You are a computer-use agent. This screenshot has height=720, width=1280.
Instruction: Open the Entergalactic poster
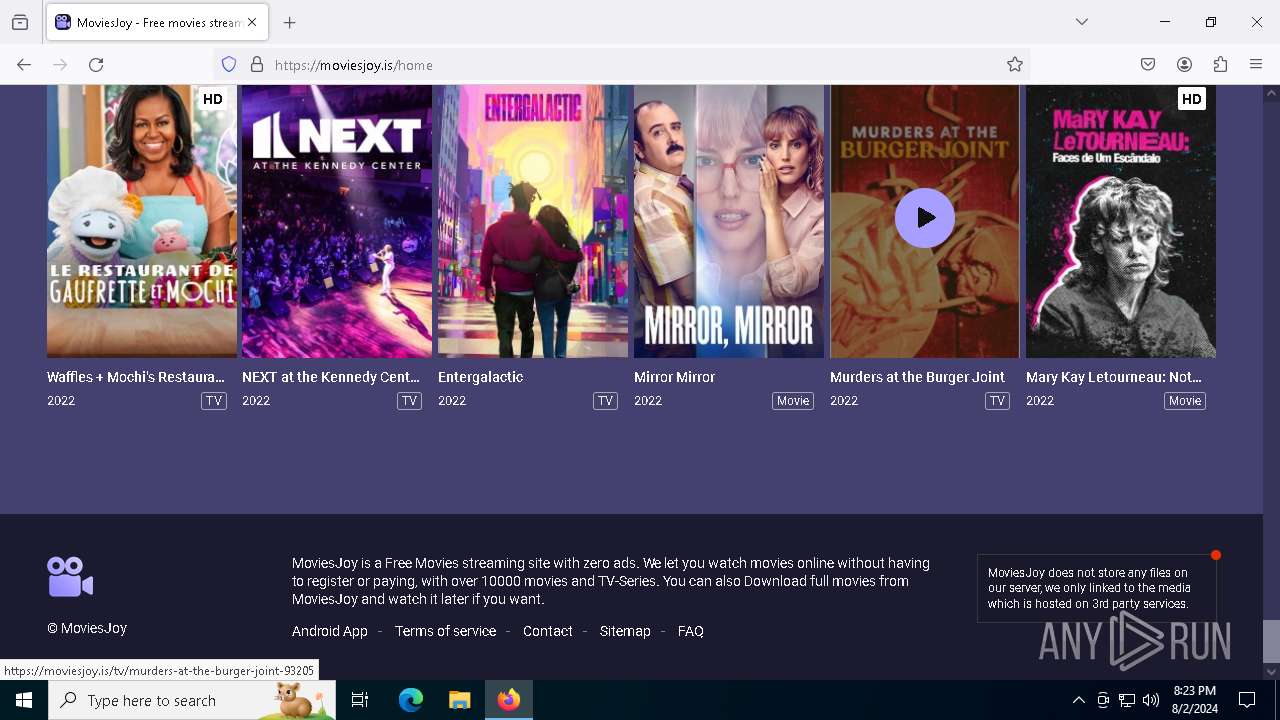(x=533, y=221)
